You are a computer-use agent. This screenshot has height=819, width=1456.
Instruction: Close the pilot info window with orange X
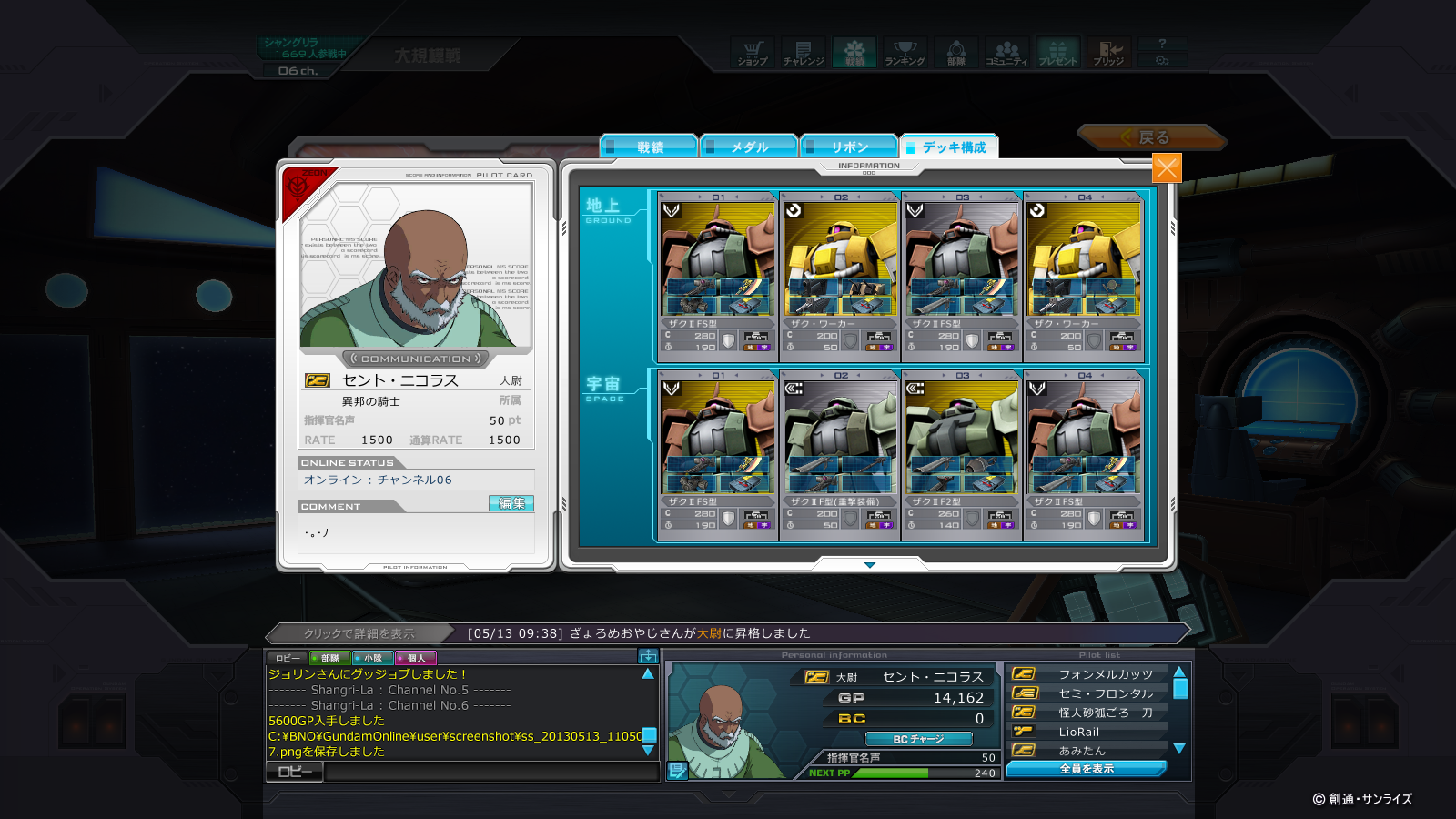point(1167,168)
